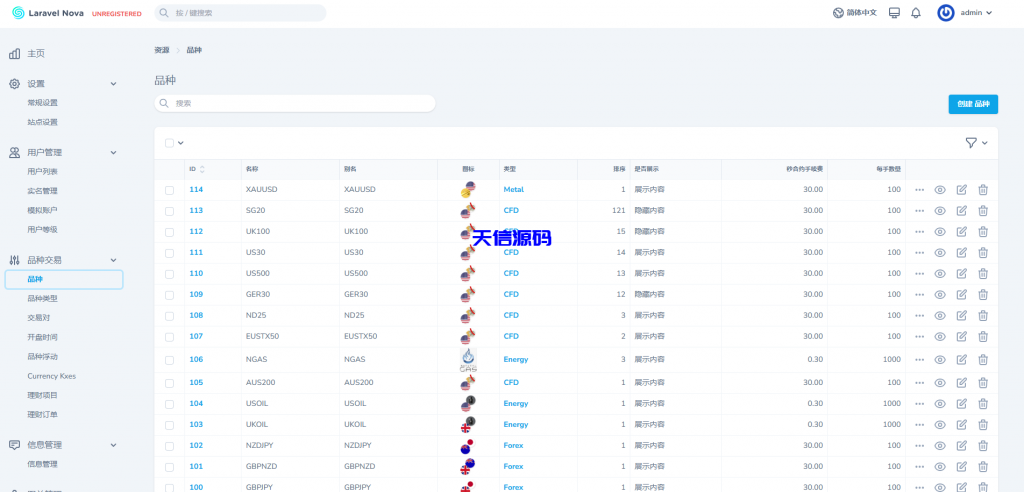
Task: Open the admin user dropdown
Action: (966, 13)
